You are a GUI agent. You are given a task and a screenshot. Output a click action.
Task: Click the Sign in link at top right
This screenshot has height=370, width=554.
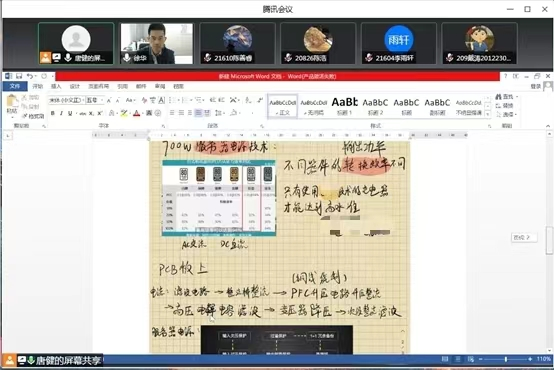coord(536,86)
